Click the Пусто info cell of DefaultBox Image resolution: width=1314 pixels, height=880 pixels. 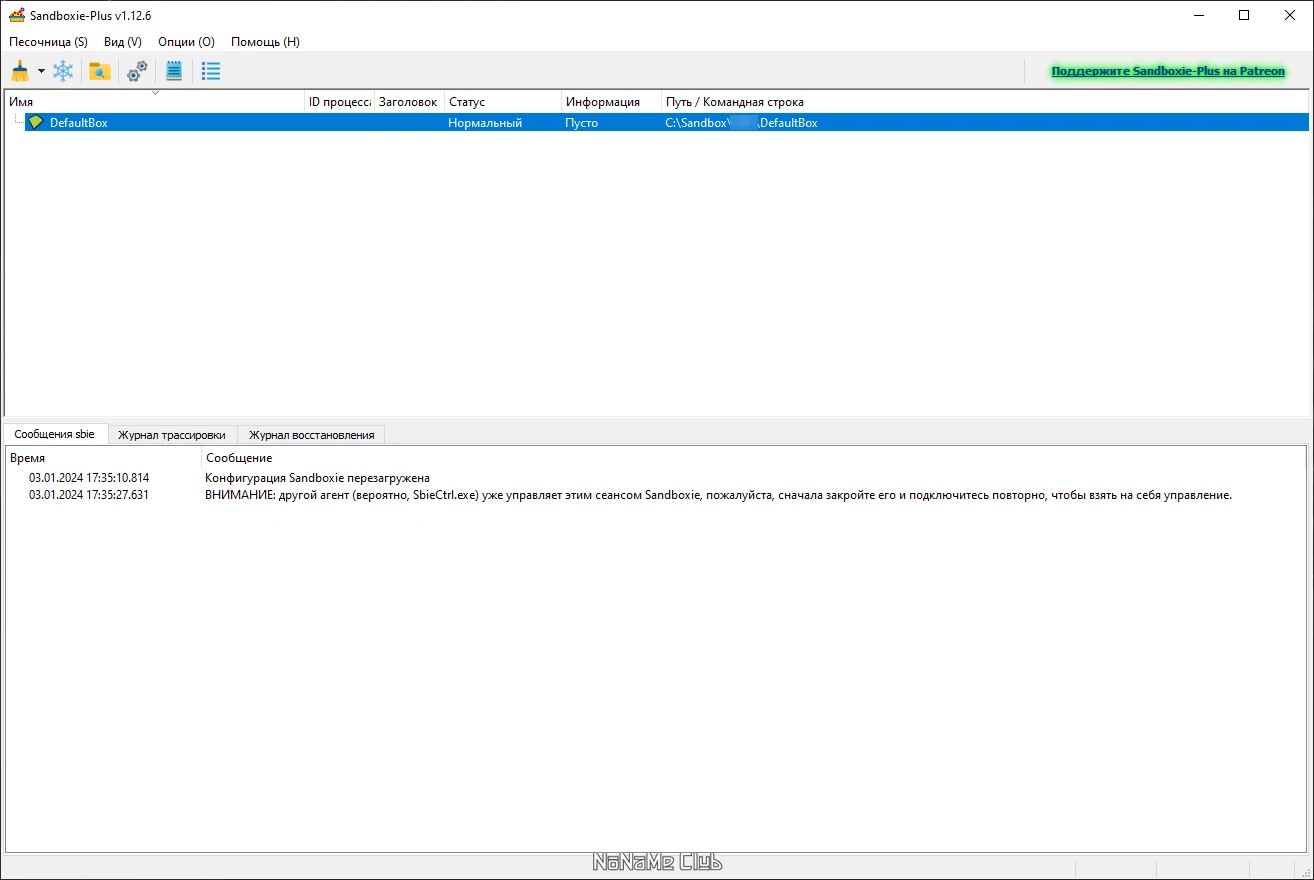pos(582,123)
